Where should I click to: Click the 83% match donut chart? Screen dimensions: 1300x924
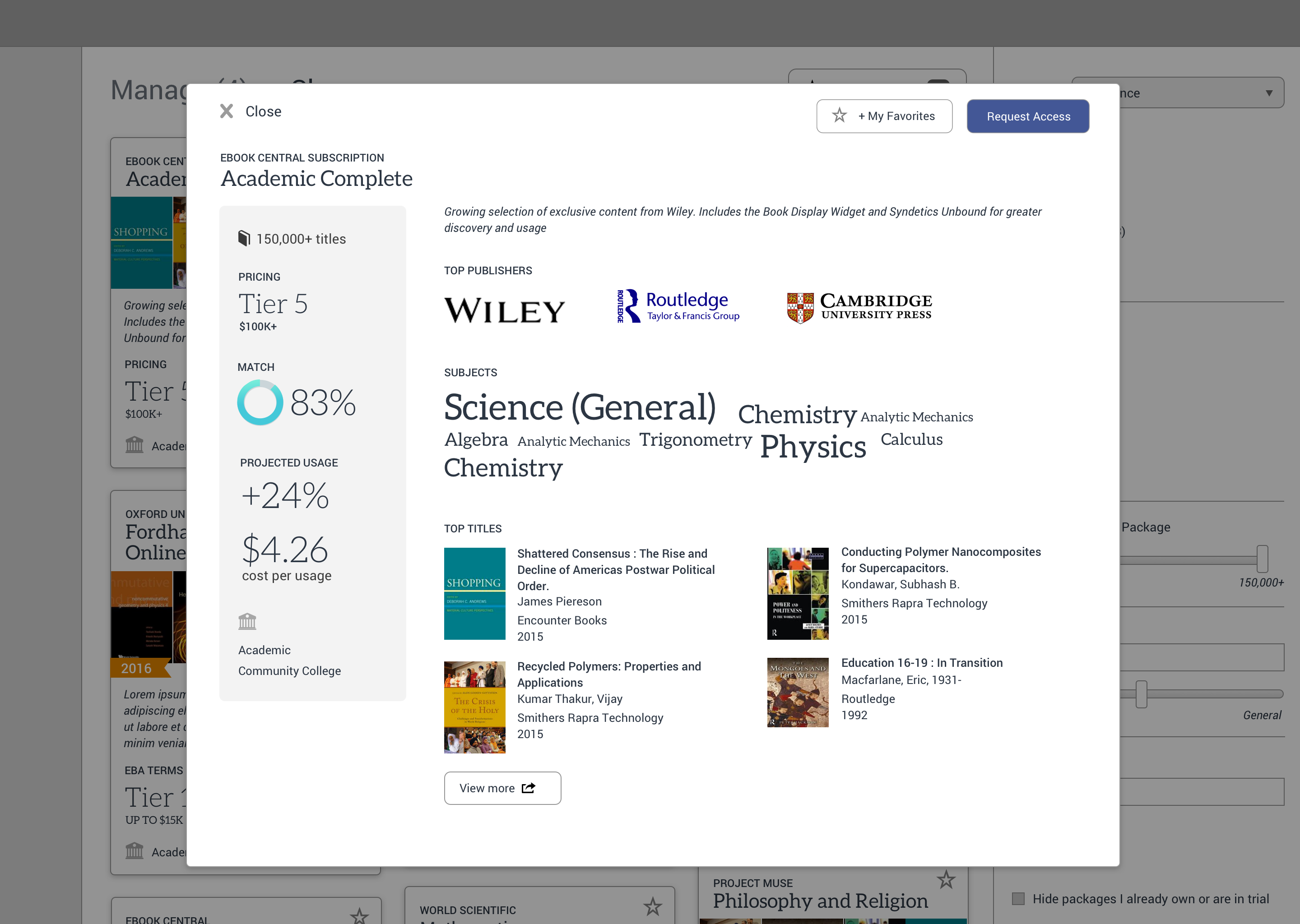tap(260, 402)
